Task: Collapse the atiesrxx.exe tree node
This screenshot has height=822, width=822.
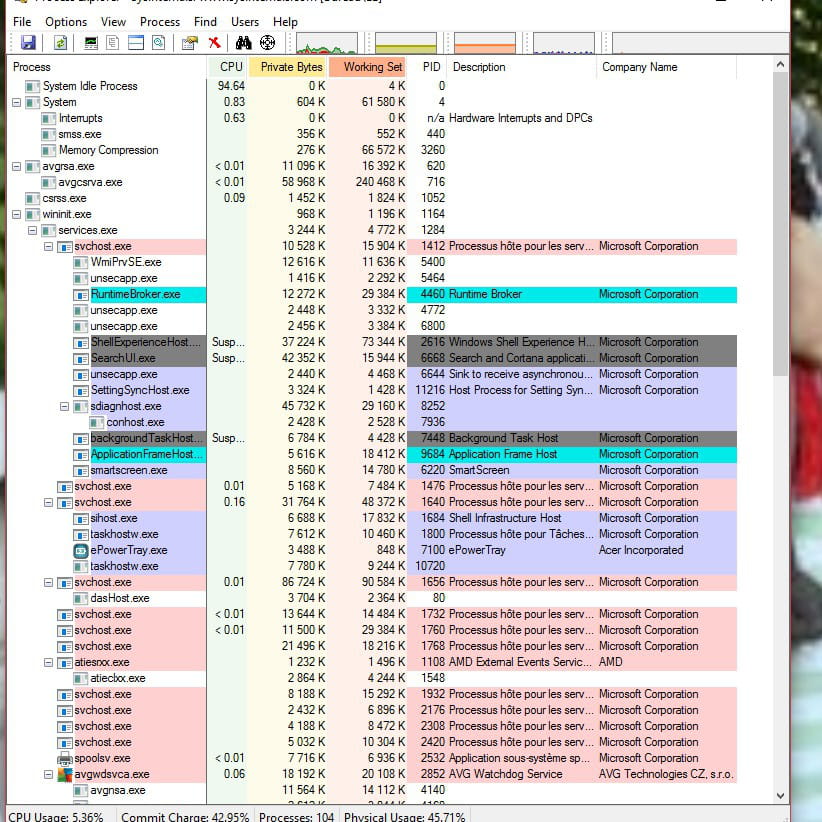Action: [48, 663]
